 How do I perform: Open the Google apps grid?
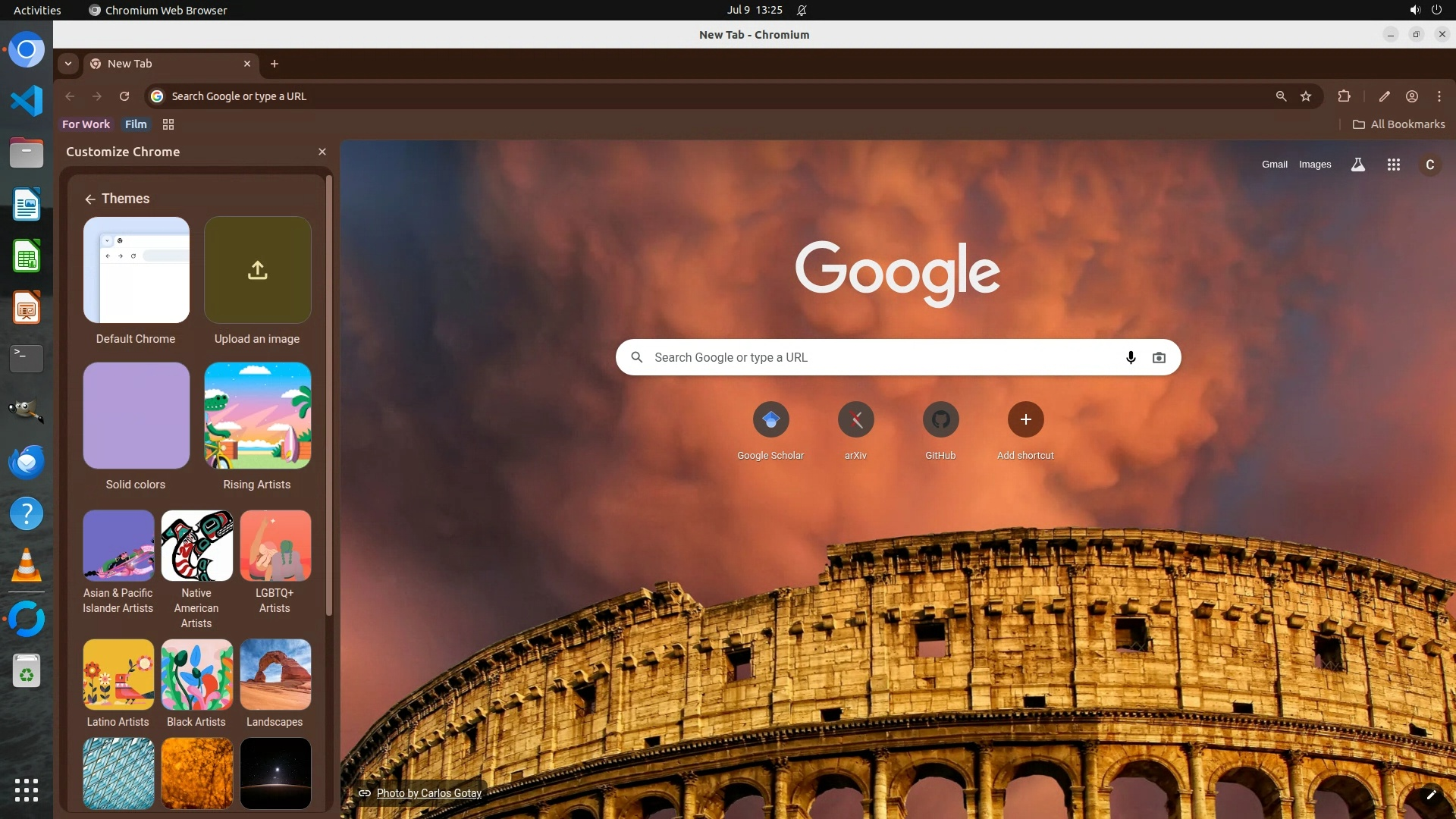click(x=1393, y=165)
